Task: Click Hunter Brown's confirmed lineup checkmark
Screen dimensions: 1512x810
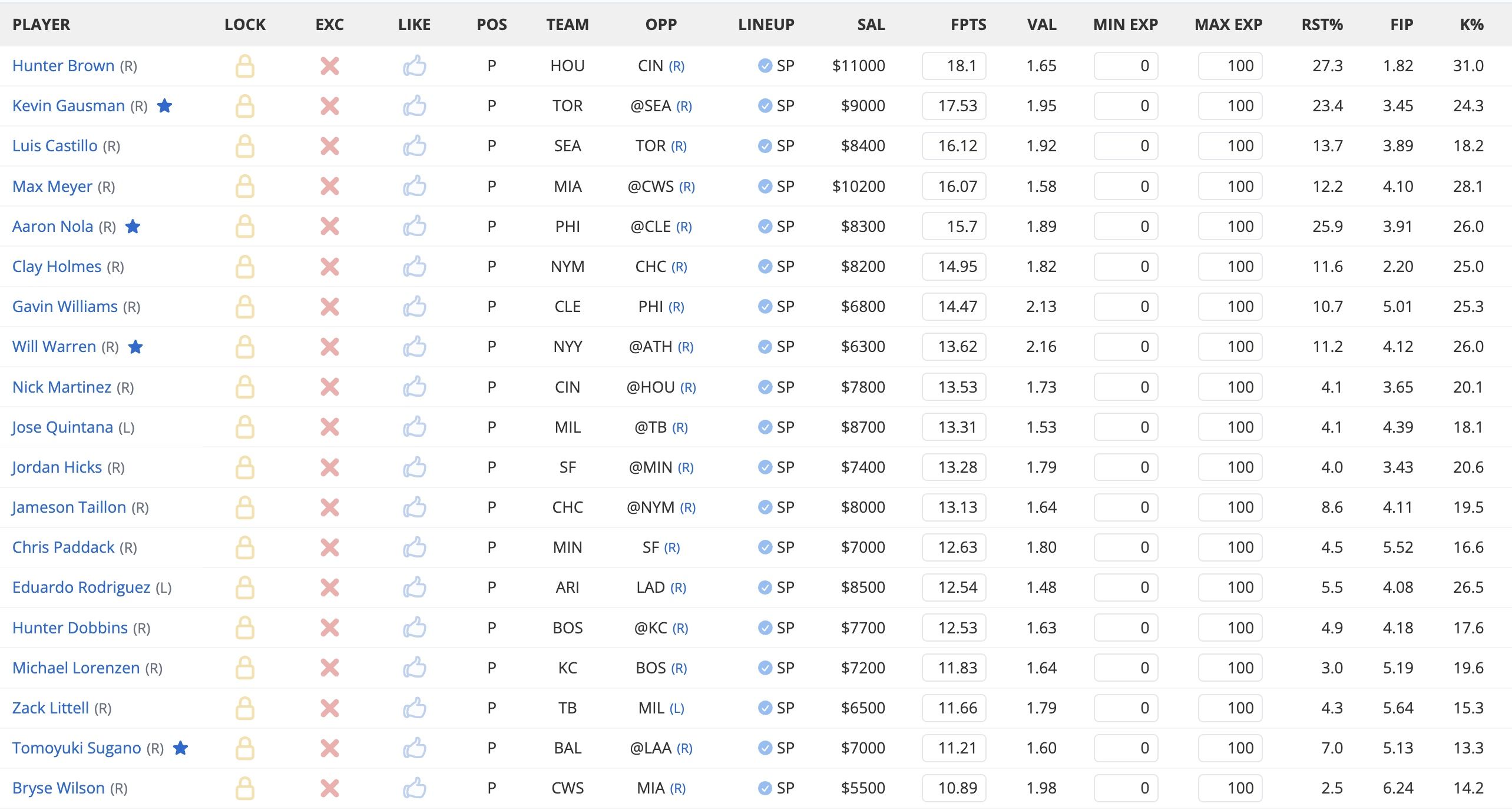Action: [765, 66]
